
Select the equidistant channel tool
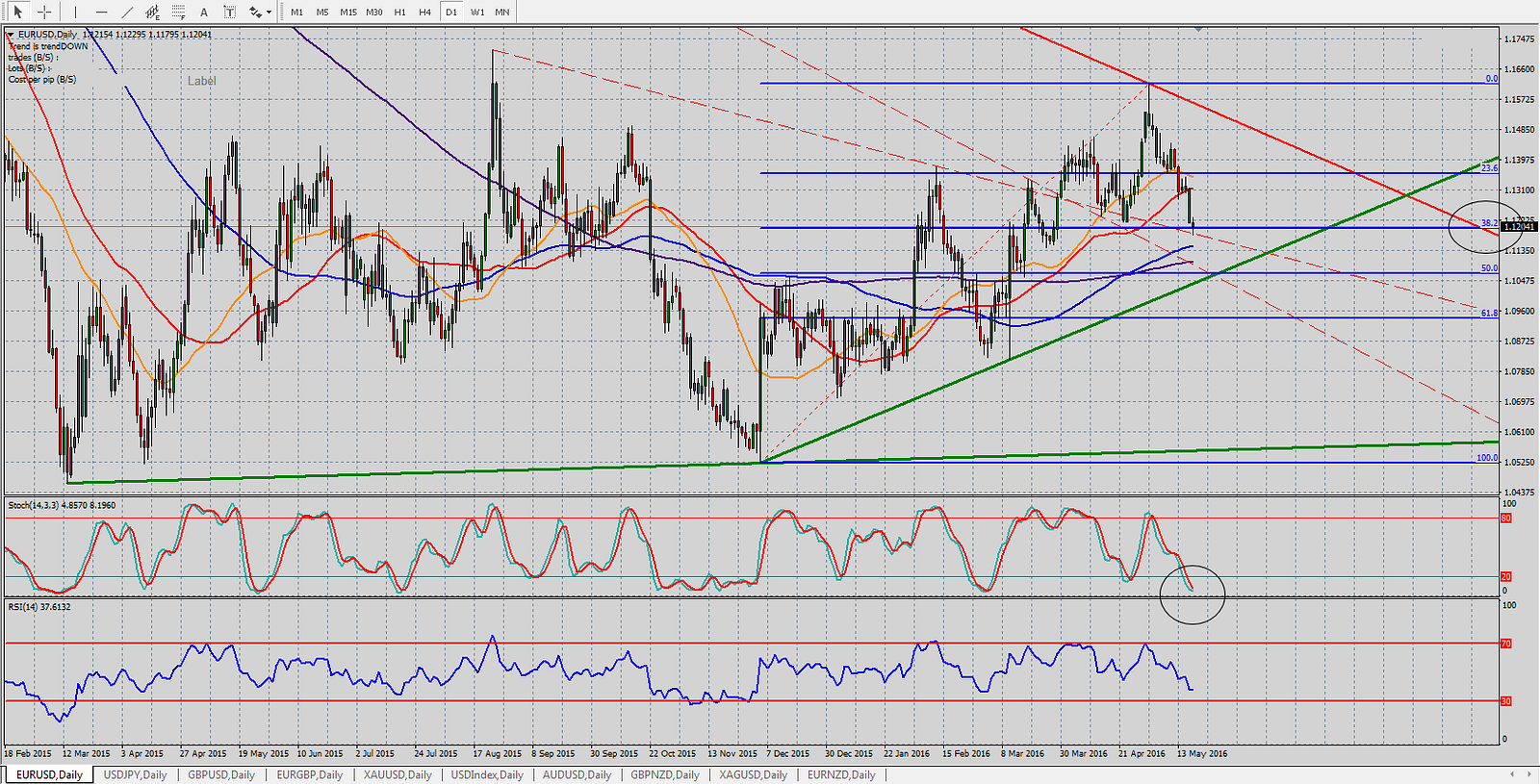click(153, 12)
